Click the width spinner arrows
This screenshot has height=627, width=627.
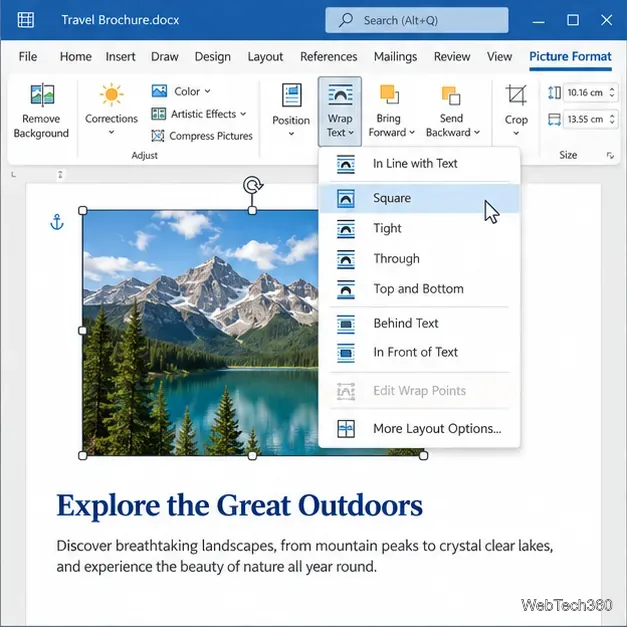tap(612, 119)
